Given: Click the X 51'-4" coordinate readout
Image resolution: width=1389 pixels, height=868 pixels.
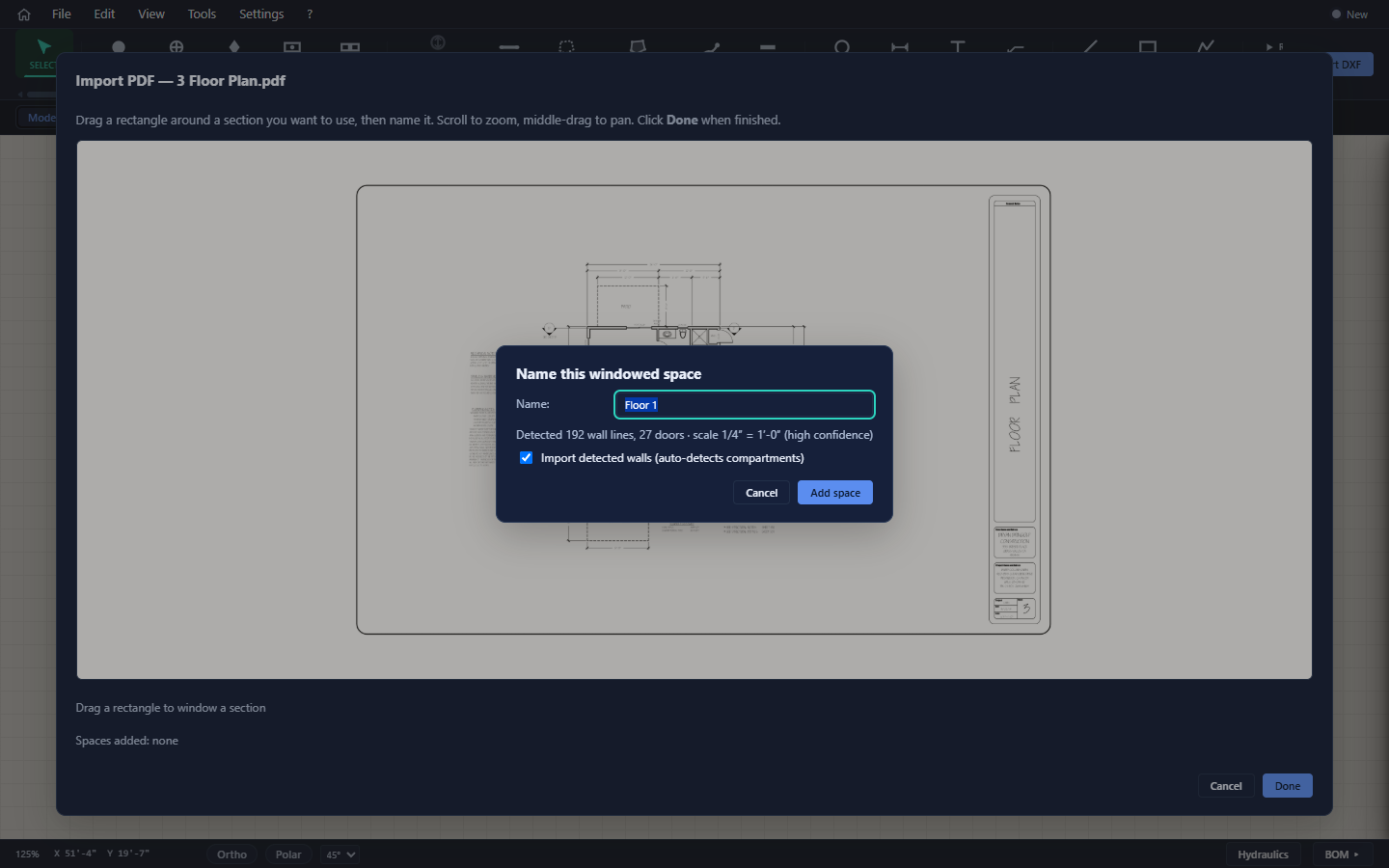Looking at the screenshot, I should [x=75, y=854].
